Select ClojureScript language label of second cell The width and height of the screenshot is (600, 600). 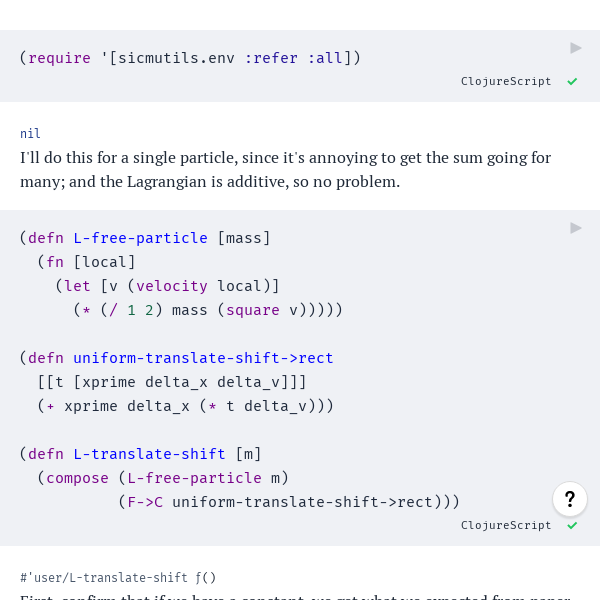[506, 525]
